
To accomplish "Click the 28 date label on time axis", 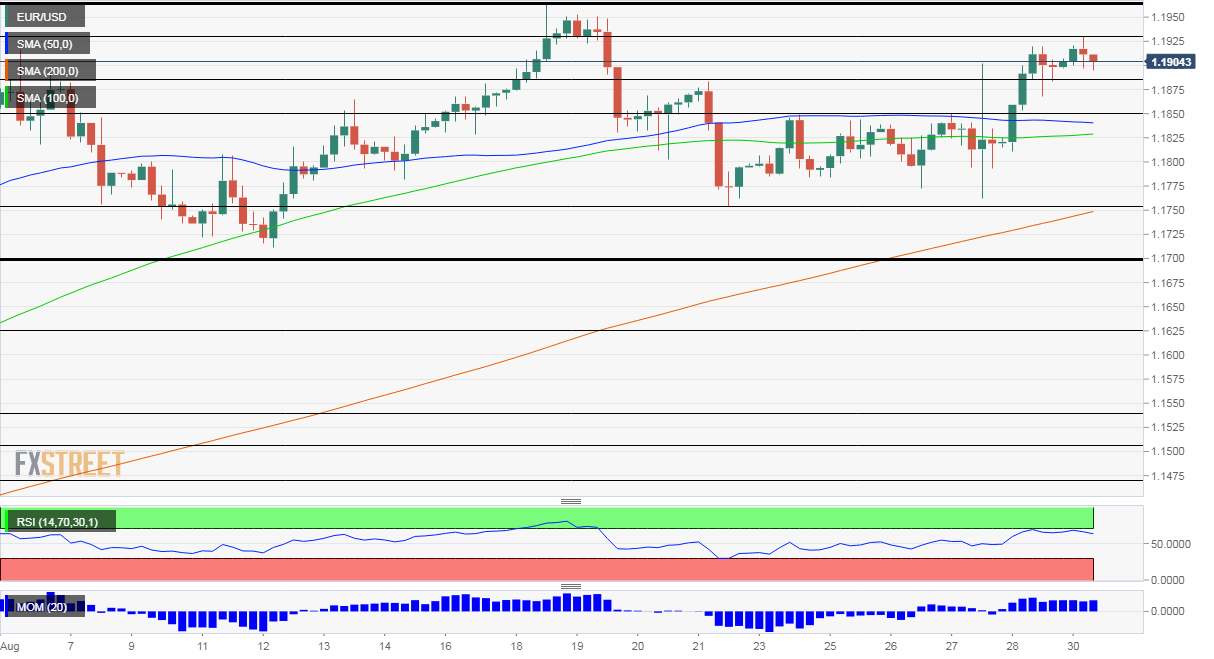I will pyautogui.click(x=1012, y=647).
